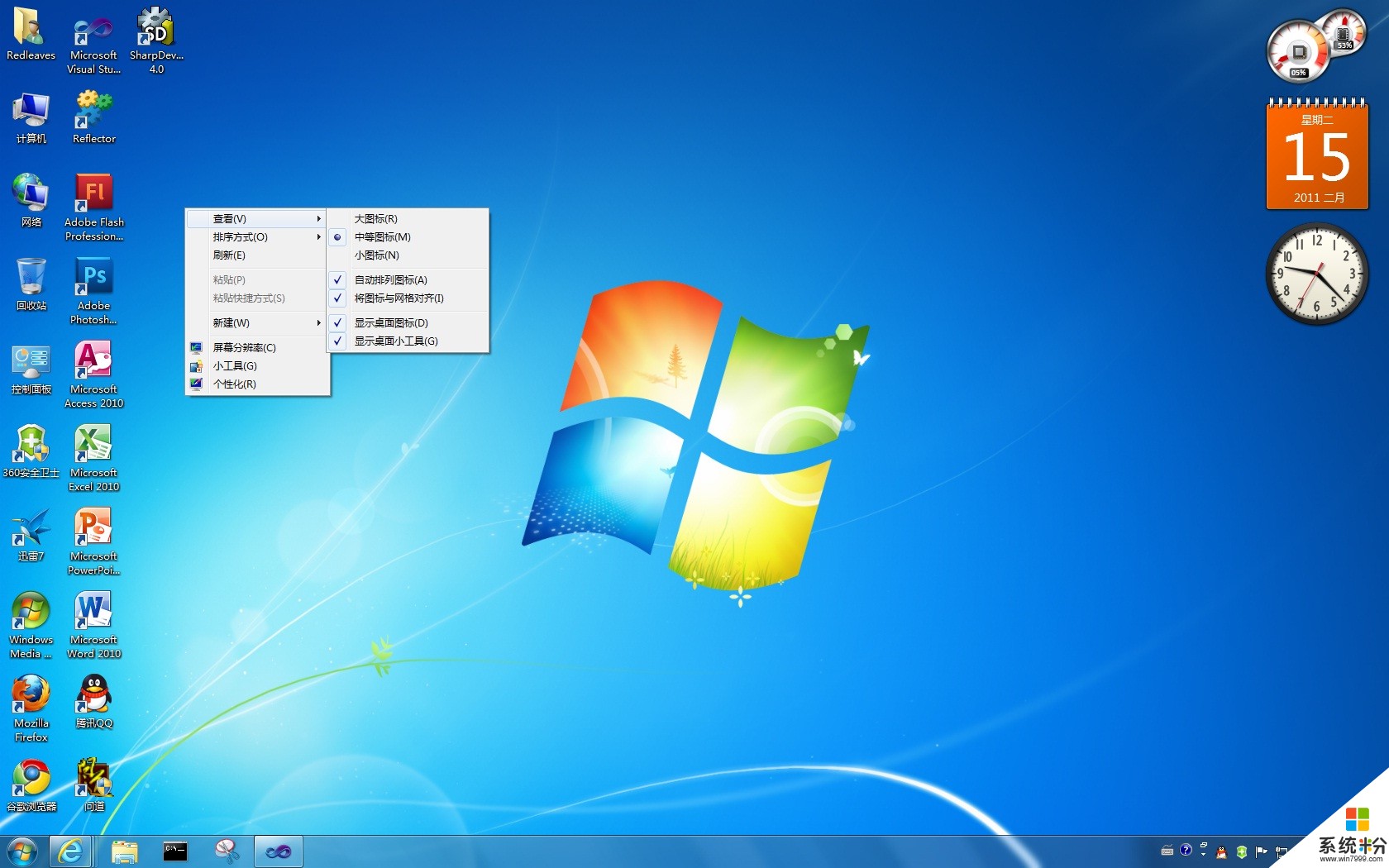Toggle 自动排列图标(A) checkbox
Viewport: 1389px width, 868px height.
[x=408, y=280]
